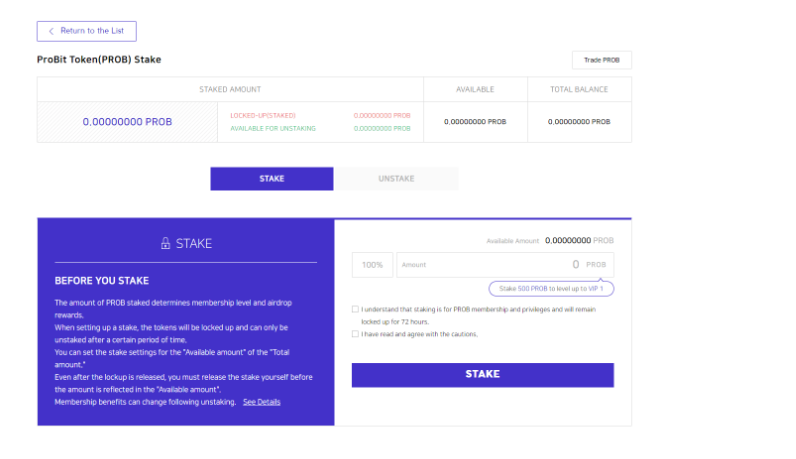The height and width of the screenshot is (459, 796).
Task: Click the LOCKED-UP(STAKED) label
Action: click(263, 116)
